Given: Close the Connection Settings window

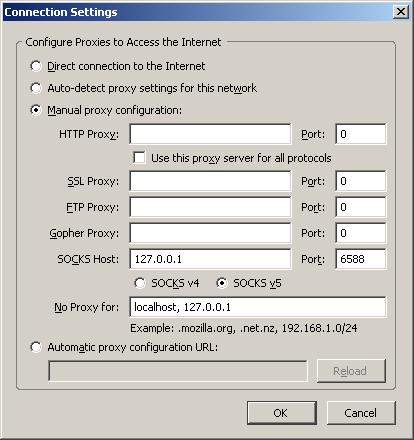Looking at the screenshot, I should [x=401, y=12].
